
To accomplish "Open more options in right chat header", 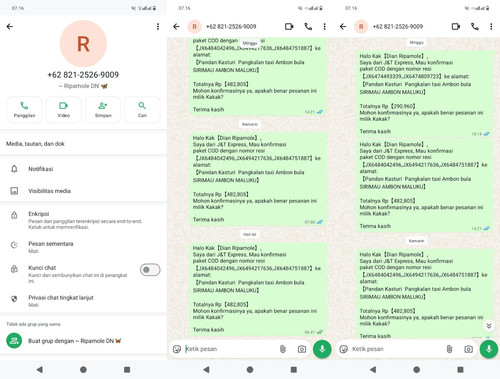I will point(491,27).
